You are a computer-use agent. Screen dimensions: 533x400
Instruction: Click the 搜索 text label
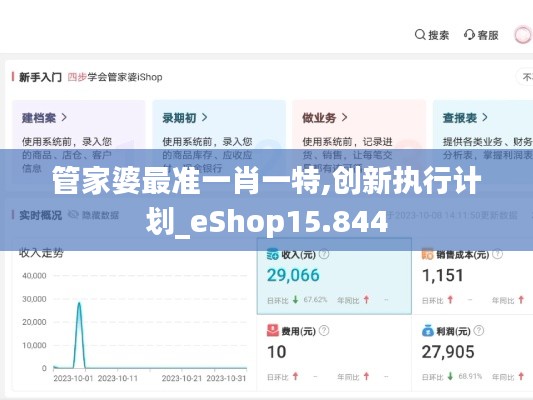click(439, 35)
